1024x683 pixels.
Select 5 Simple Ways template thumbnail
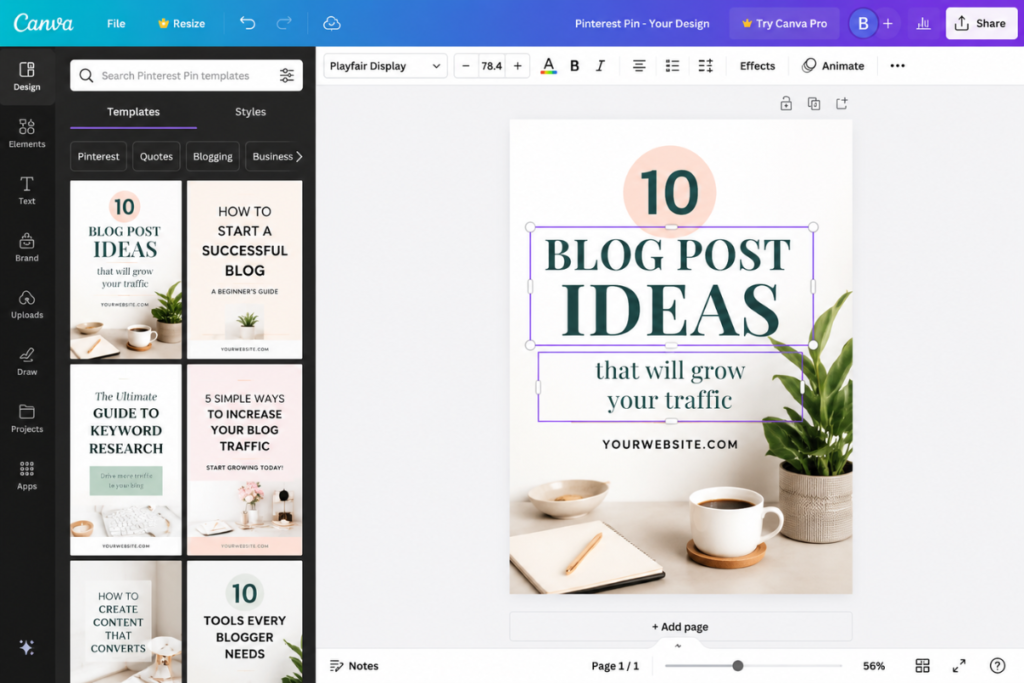click(245, 460)
